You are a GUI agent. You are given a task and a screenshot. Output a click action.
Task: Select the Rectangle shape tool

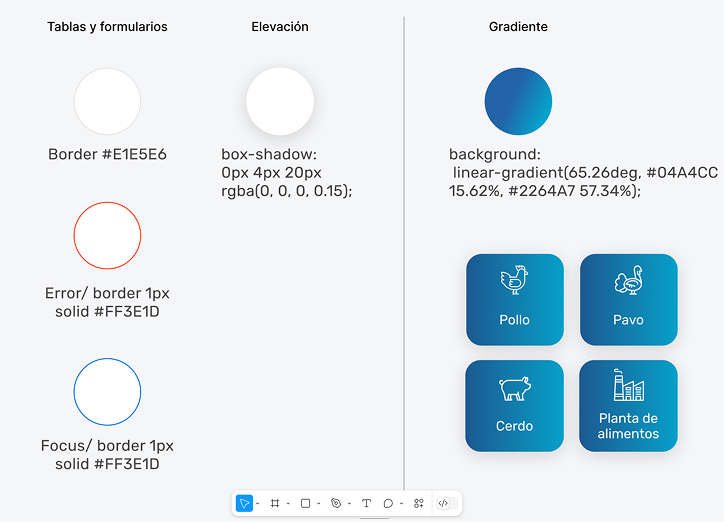(305, 503)
